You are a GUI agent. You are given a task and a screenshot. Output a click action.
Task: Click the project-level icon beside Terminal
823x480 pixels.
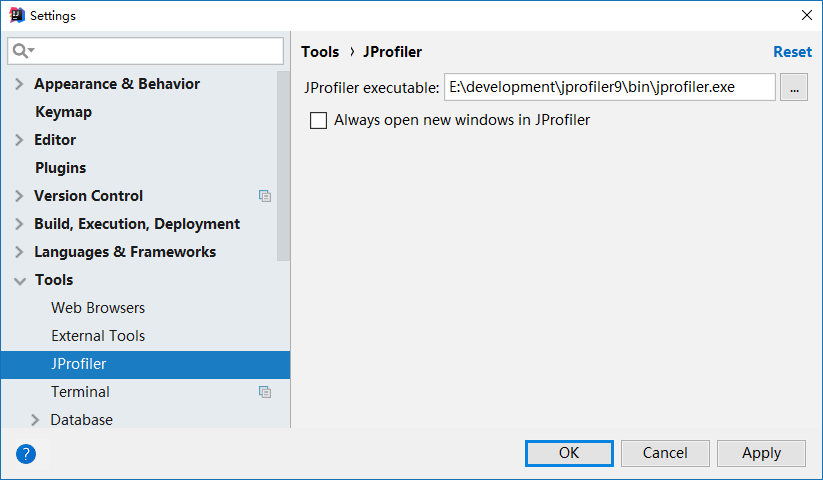(265, 392)
